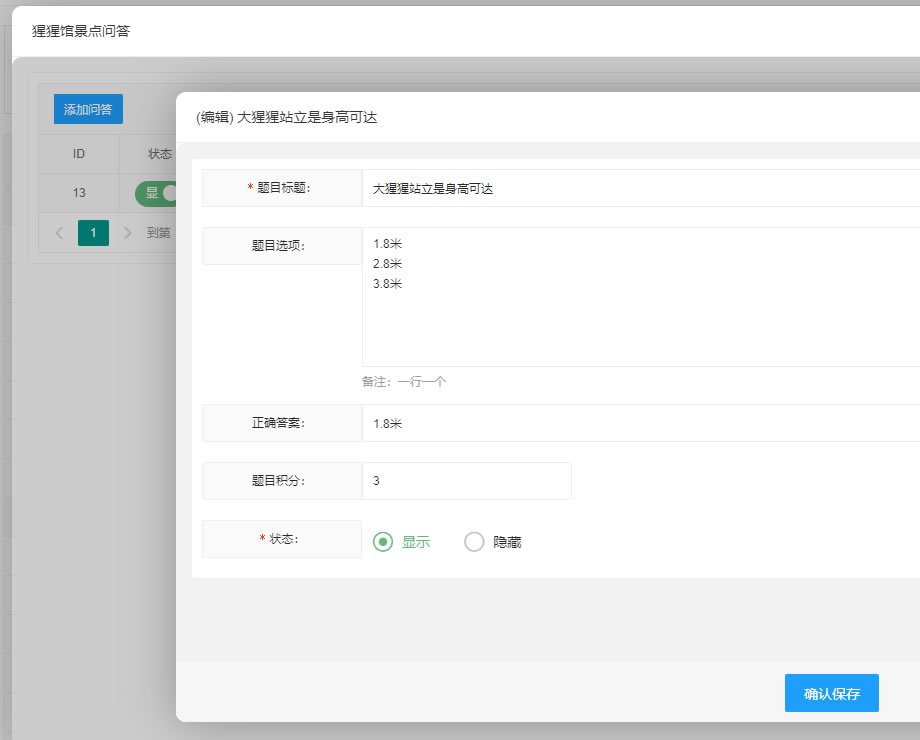920x740 pixels.
Task: Click the 状态 field label in the form
Action: (284, 539)
